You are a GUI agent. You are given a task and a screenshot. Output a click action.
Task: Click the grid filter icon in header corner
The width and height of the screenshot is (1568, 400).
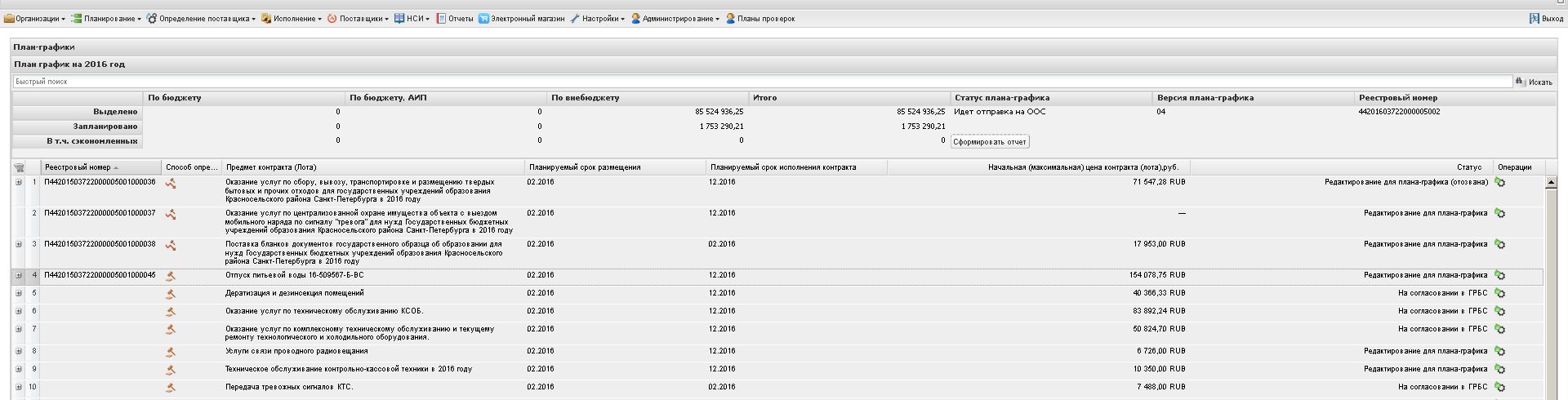pyautogui.click(x=19, y=167)
